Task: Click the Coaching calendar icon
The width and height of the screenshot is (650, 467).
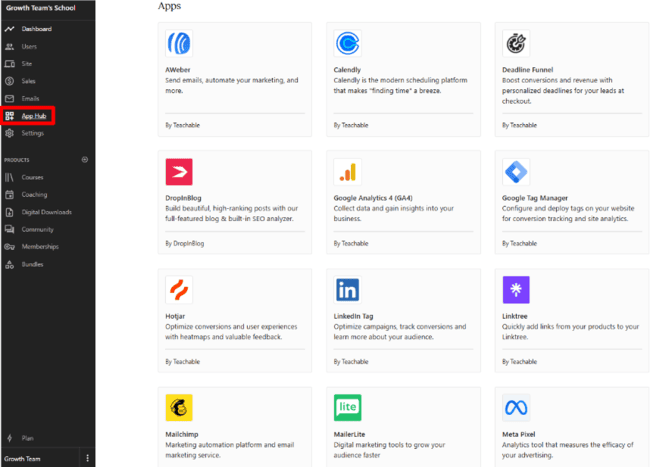Action: point(10,195)
